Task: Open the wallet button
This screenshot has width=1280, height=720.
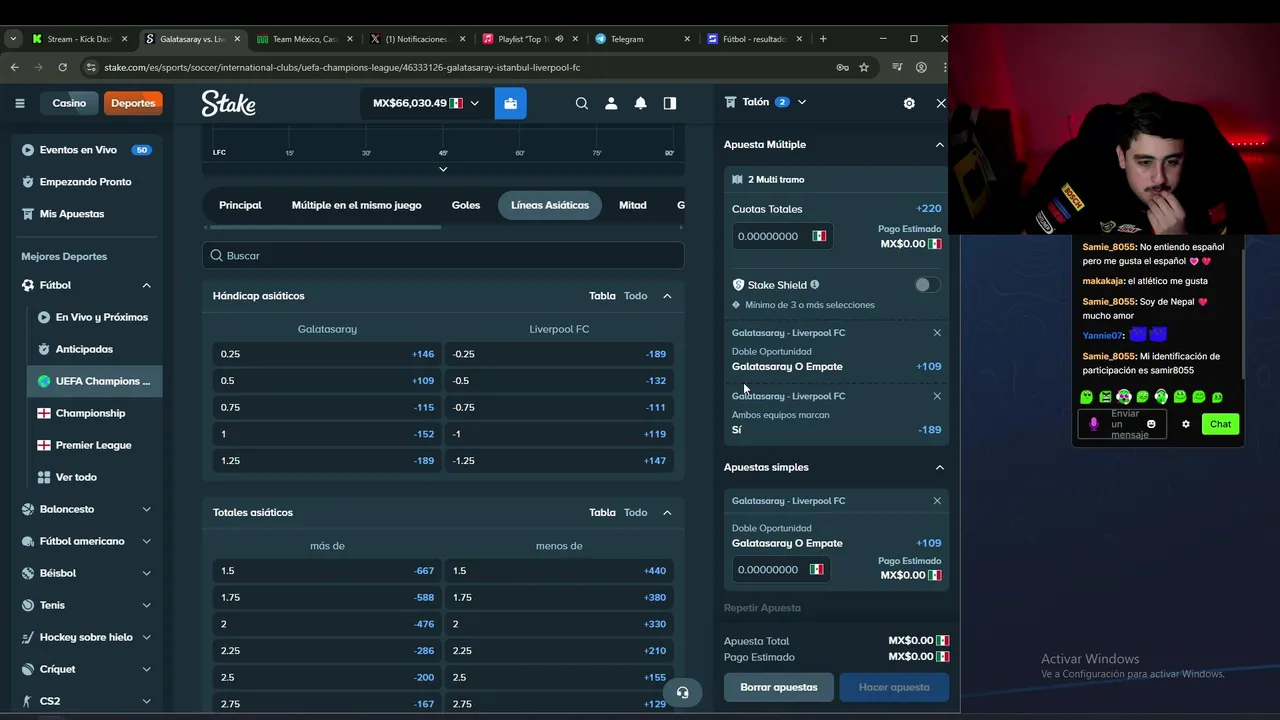Action: [510, 103]
